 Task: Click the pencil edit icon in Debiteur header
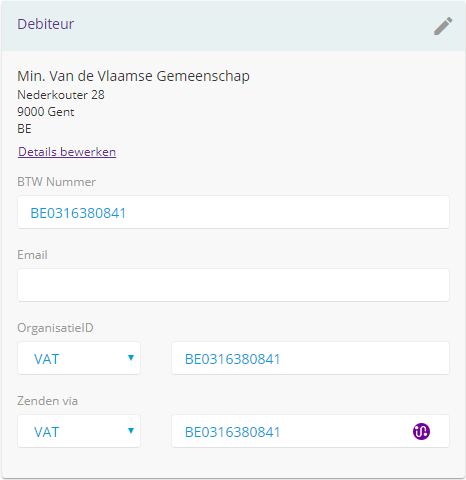click(443, 26)
